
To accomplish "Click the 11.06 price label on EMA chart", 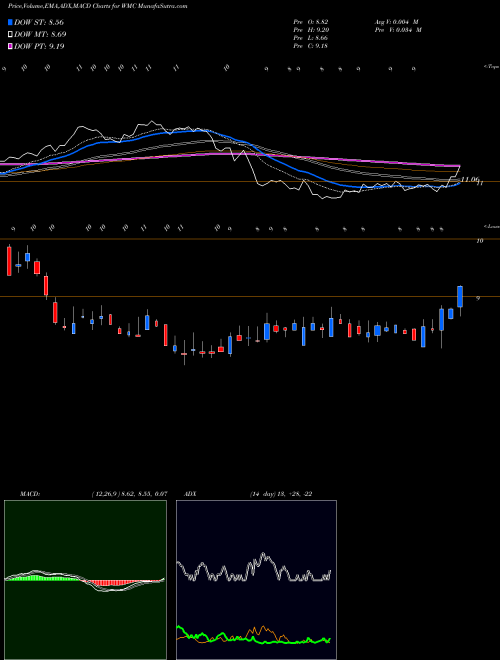I will pos(470,180).
